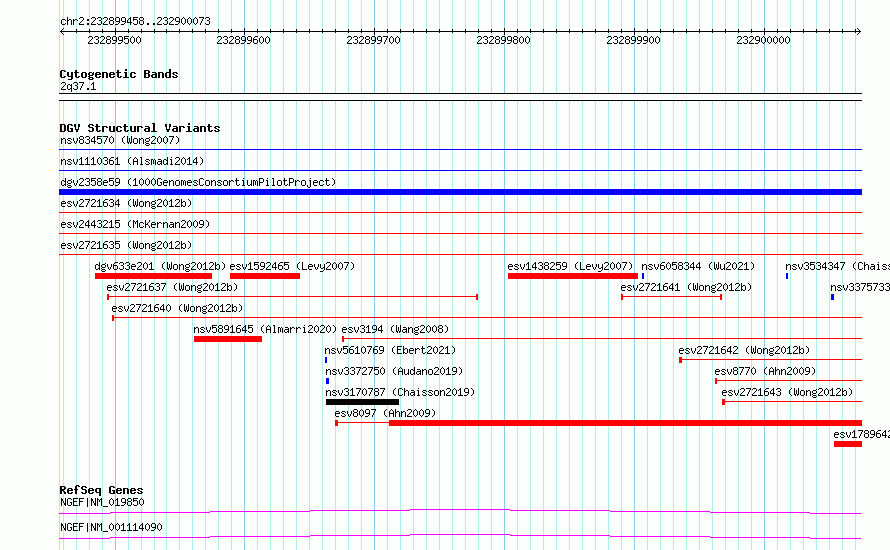The image size is (890, 550).
Task: Click ruler position 232899600
Action: coord(244,40)
